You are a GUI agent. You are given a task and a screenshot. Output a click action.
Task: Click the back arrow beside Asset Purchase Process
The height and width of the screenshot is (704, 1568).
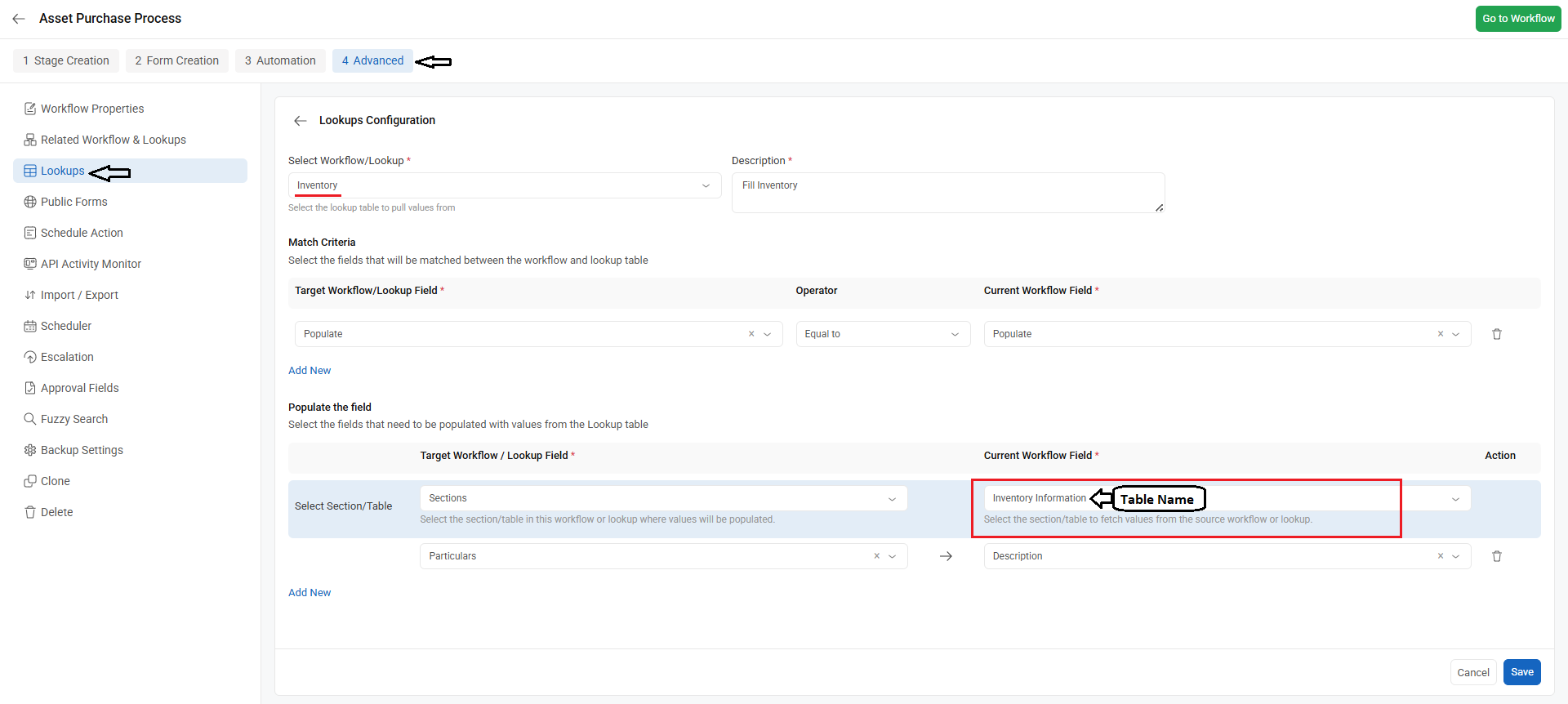point(19,19)
